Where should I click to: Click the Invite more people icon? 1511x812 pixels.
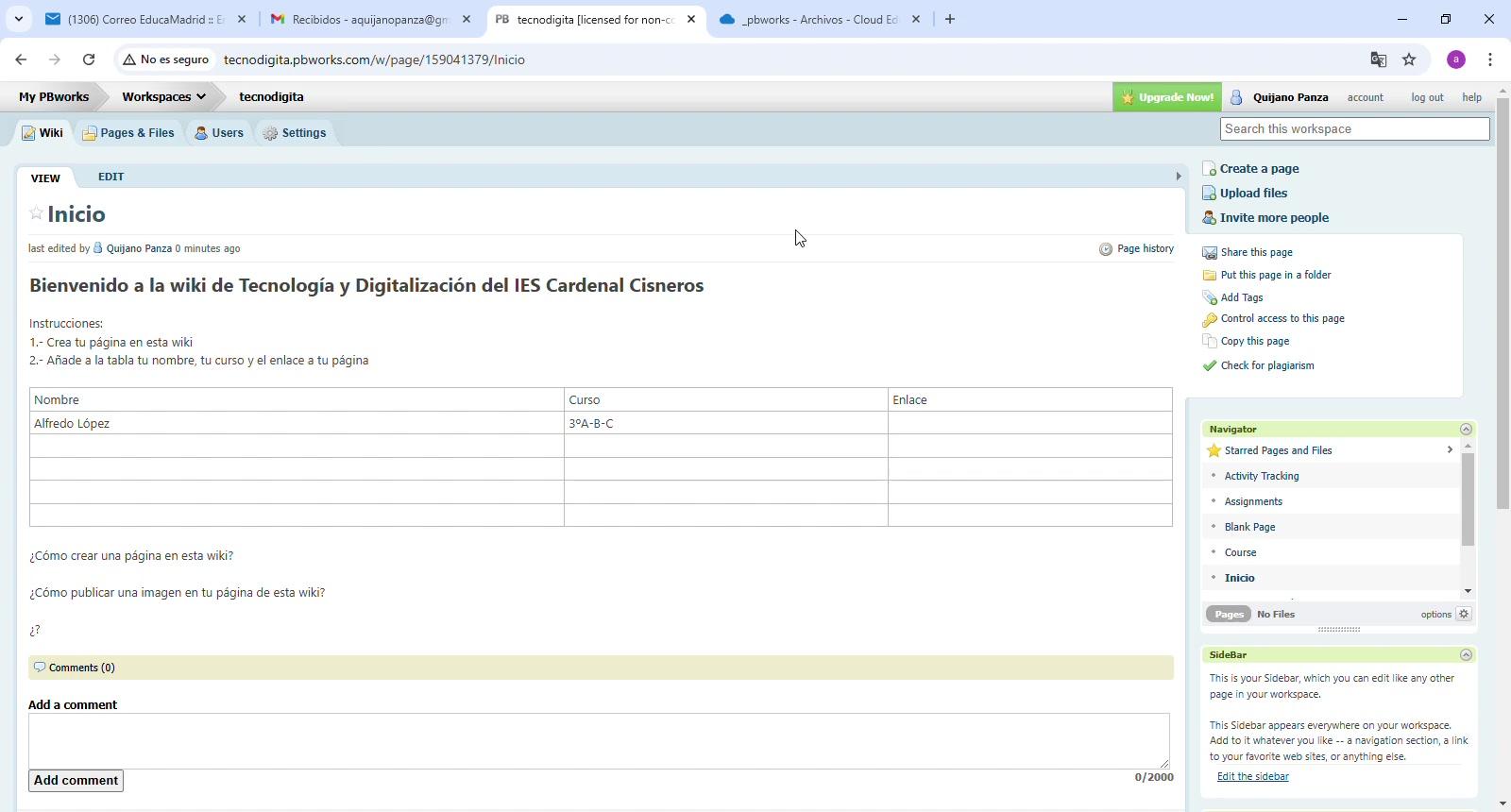point(1209,218)
